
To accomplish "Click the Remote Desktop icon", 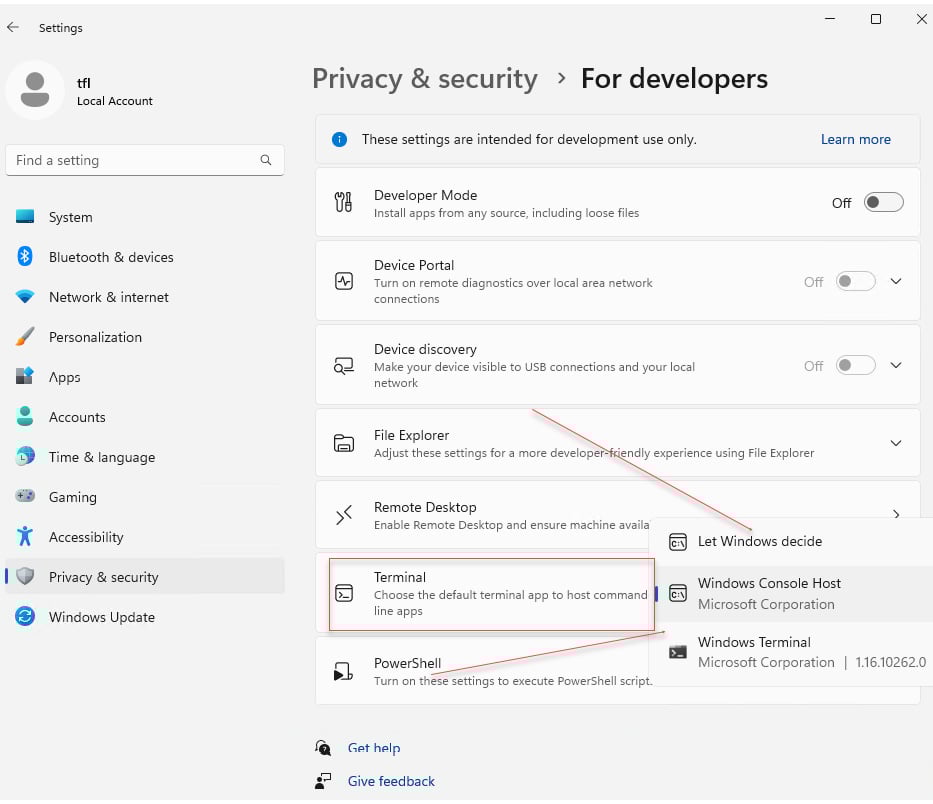I will [x=344, y=515].
